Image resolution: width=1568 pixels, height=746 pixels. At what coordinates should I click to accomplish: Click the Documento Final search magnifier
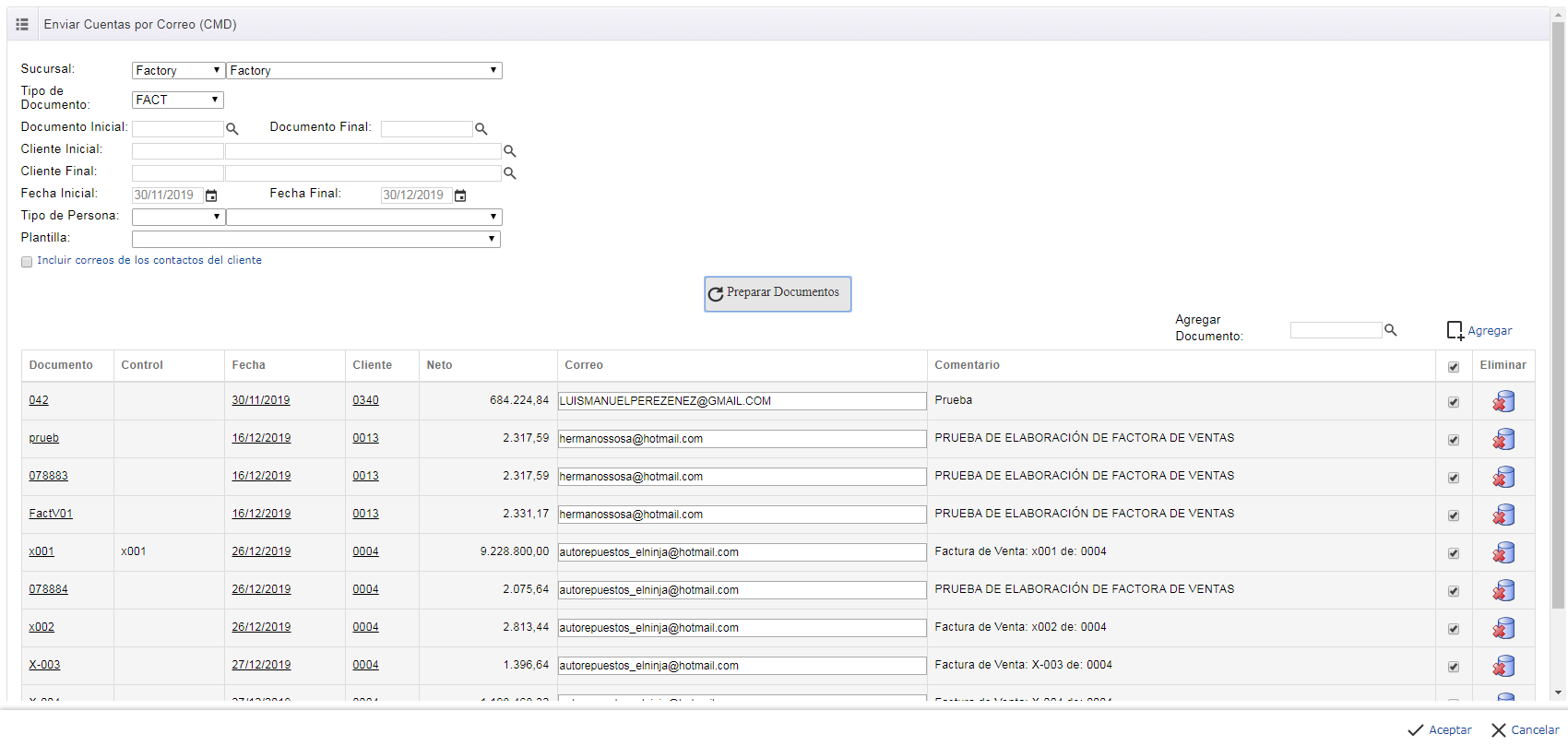point(481,129)
